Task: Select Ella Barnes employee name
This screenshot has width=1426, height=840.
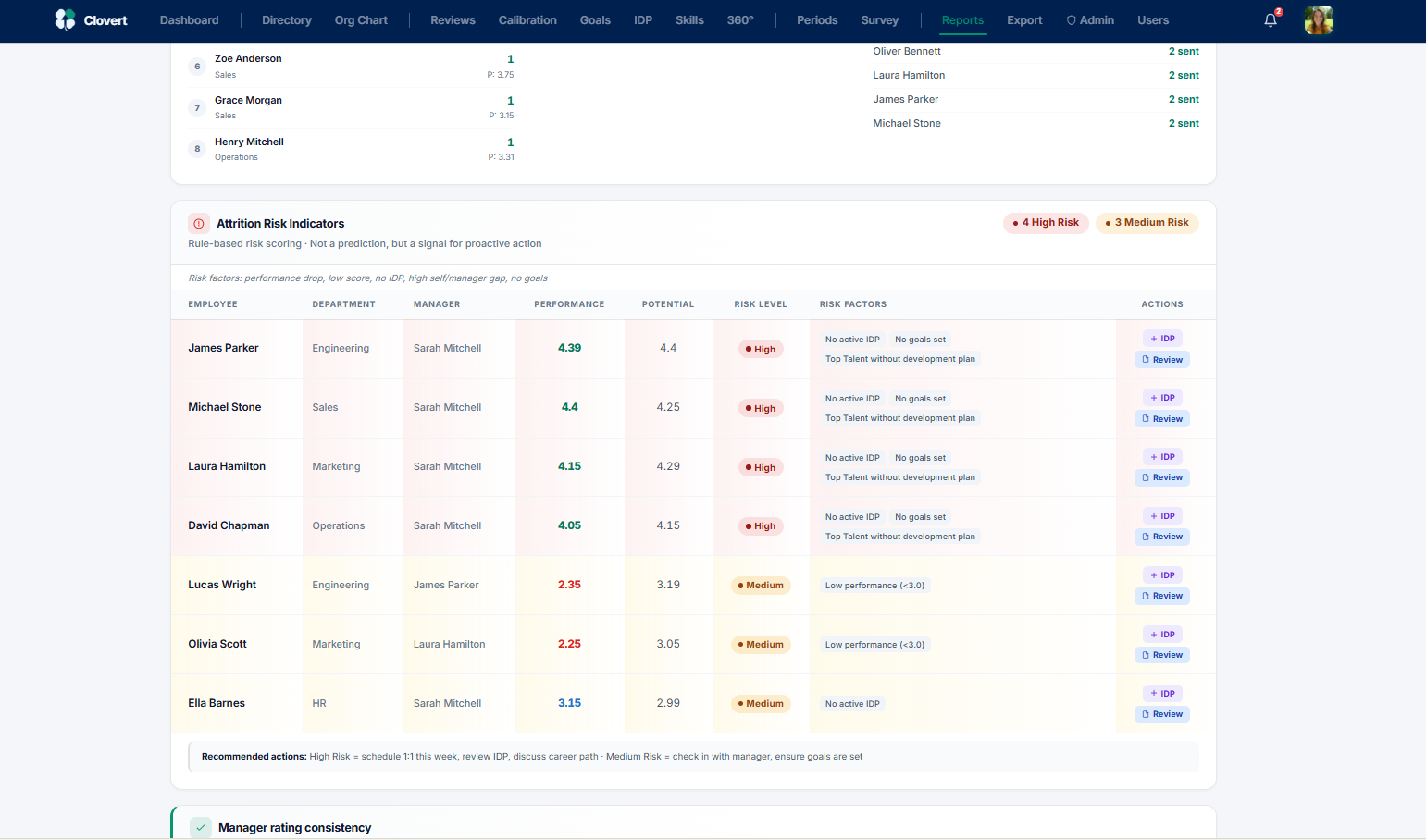Action: click(217, 703)
